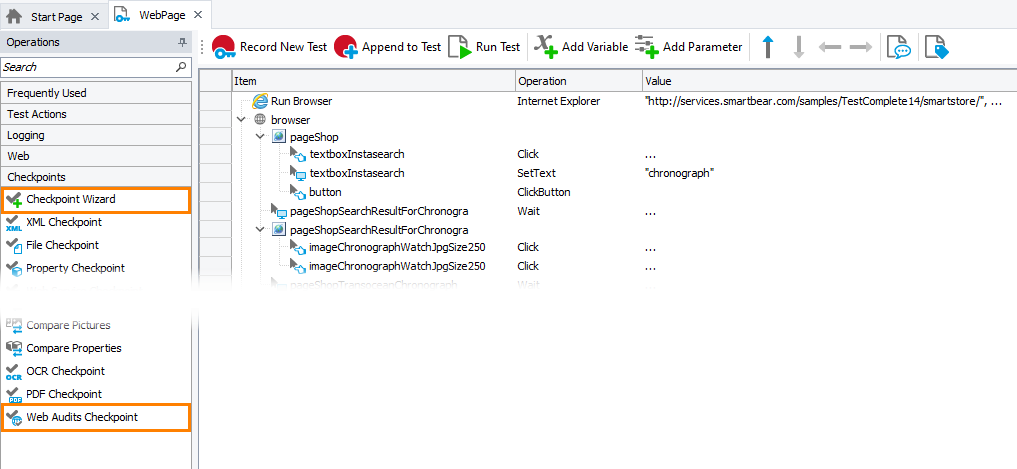Click the gray right arrow icon
This screenshot has width=1017, height=469.
[x=861, y=47]
